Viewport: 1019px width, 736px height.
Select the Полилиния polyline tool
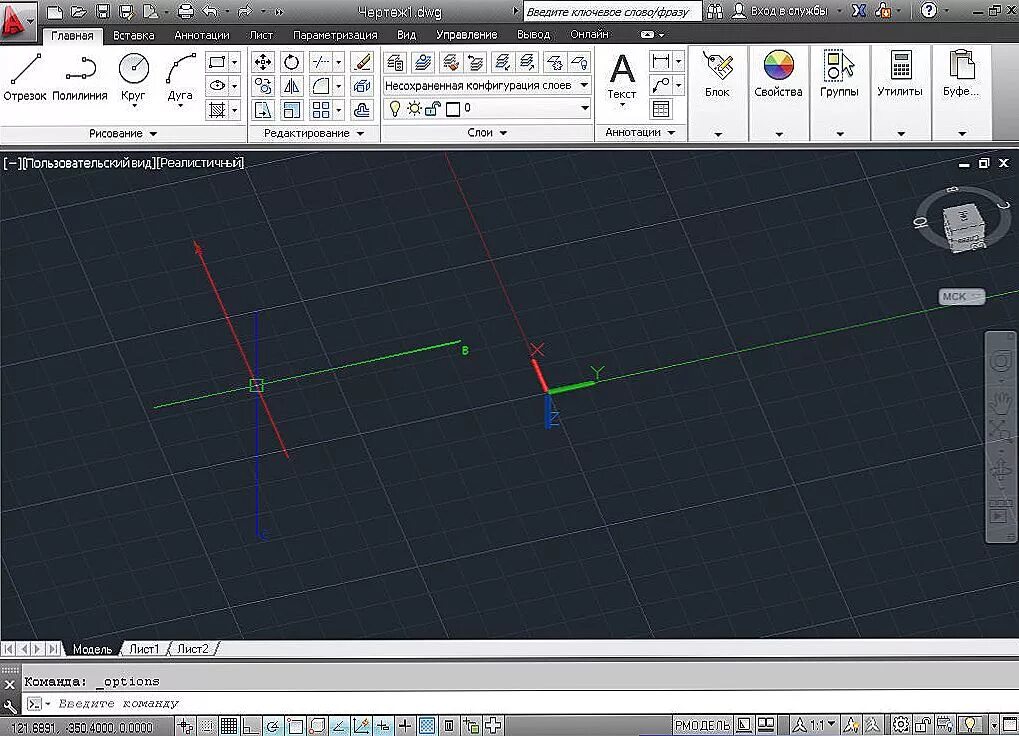coord(79,77)
